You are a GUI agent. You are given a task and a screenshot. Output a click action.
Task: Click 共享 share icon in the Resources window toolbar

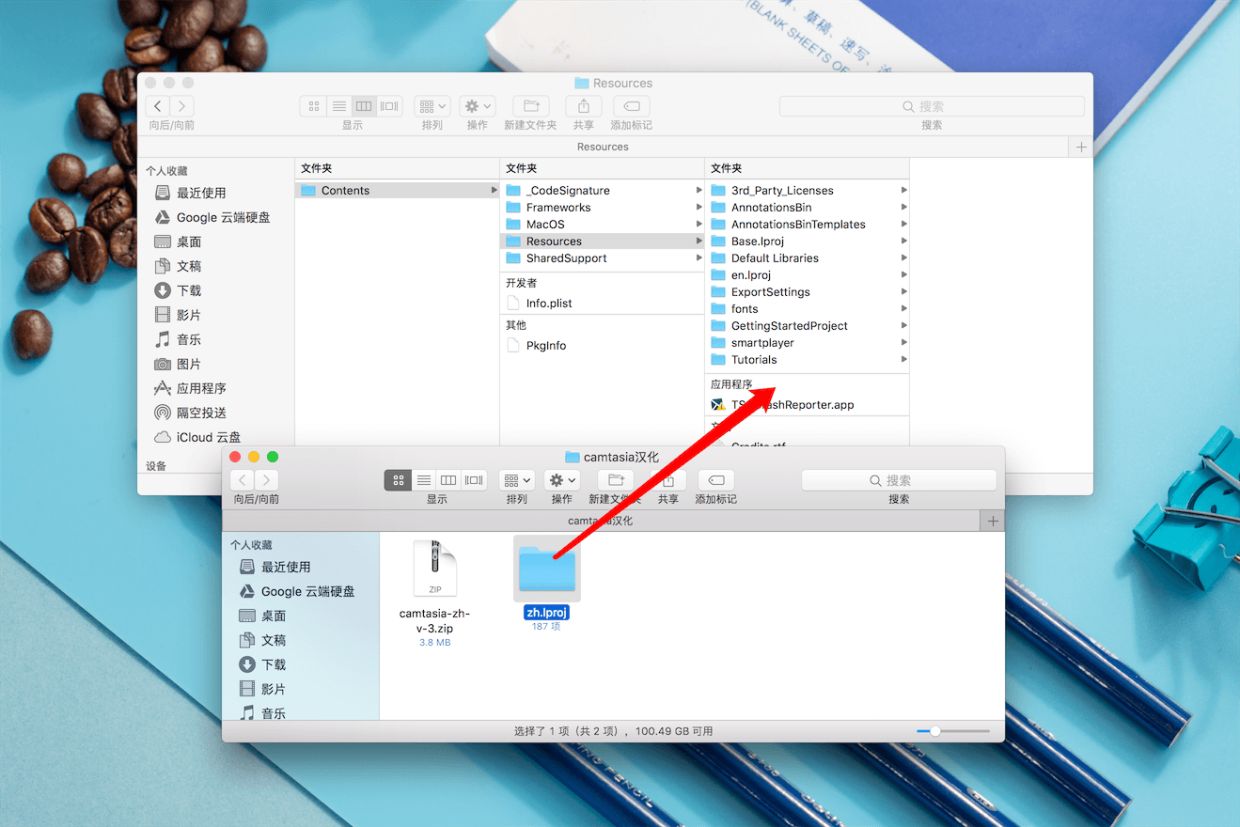coord(583,106)
